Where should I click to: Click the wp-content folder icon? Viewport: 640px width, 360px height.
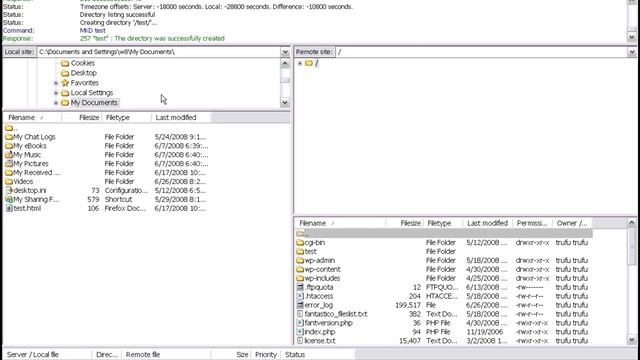[x=300, y=269]
